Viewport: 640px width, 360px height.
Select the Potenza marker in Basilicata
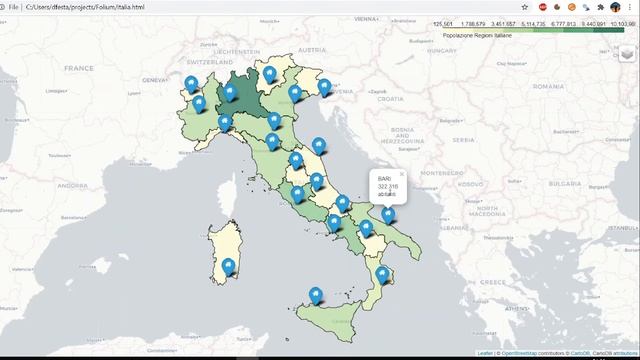coord(366,228)
